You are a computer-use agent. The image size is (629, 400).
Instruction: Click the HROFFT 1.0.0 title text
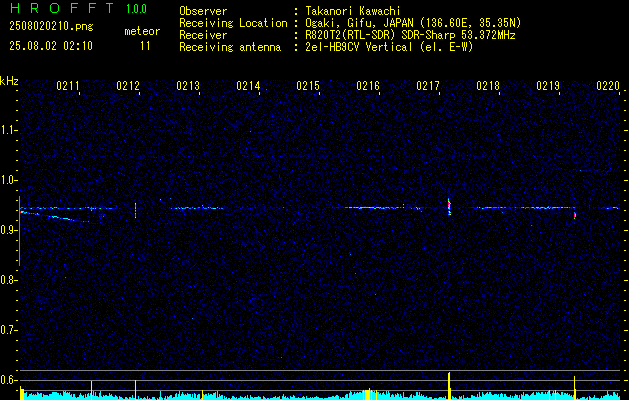(x=78, y=8)
